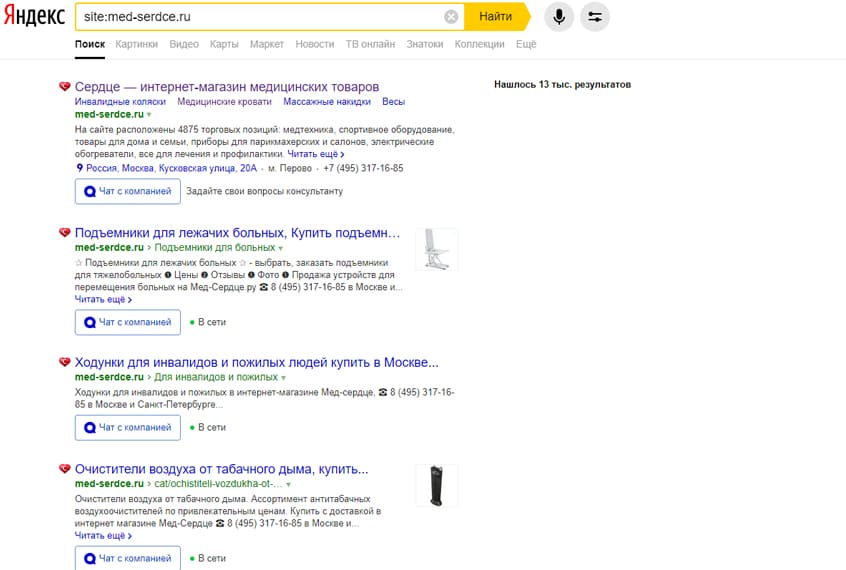Click heart favicon of Подъемники result
The height and width of the screenshot is (570, 846).
[x=65, y=233]
